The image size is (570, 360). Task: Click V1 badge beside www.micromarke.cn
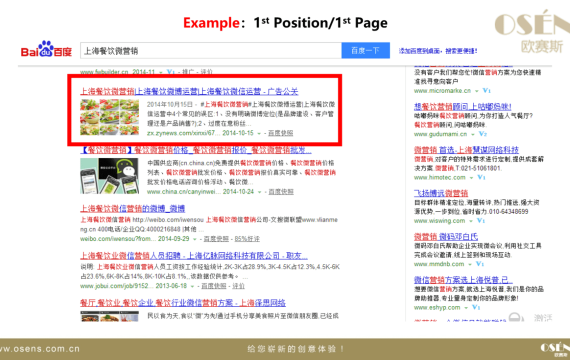point(486,91)
